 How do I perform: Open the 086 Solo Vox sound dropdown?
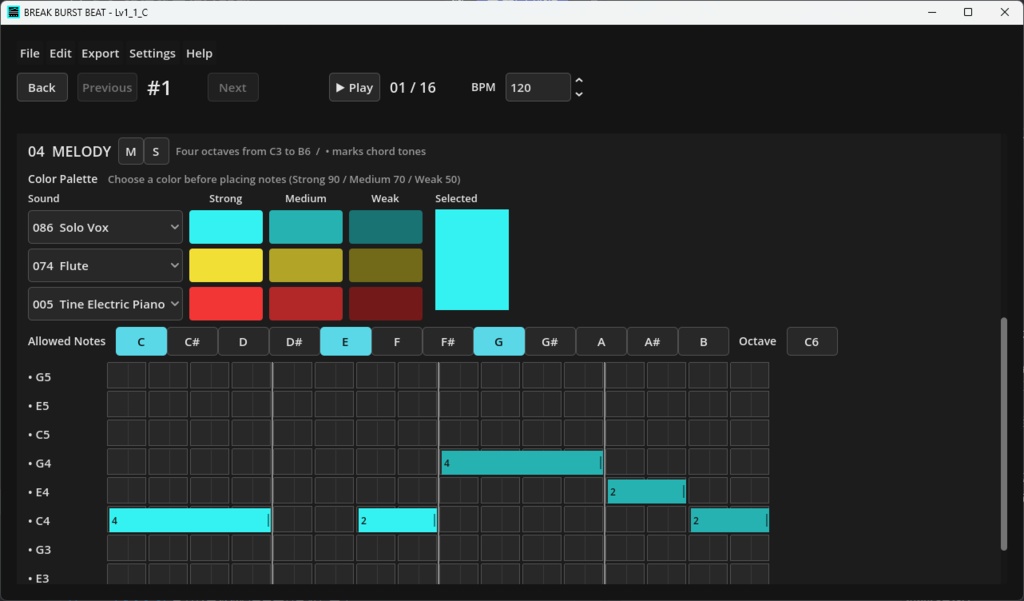pos(105,227)
